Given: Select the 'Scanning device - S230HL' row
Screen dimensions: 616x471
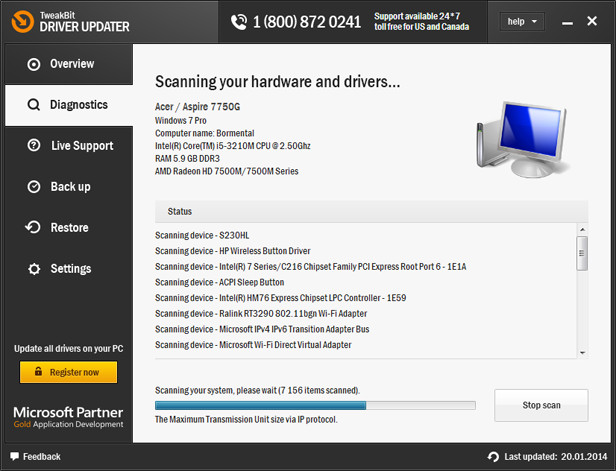Looking at the screenshot, I should pos(365,235).
